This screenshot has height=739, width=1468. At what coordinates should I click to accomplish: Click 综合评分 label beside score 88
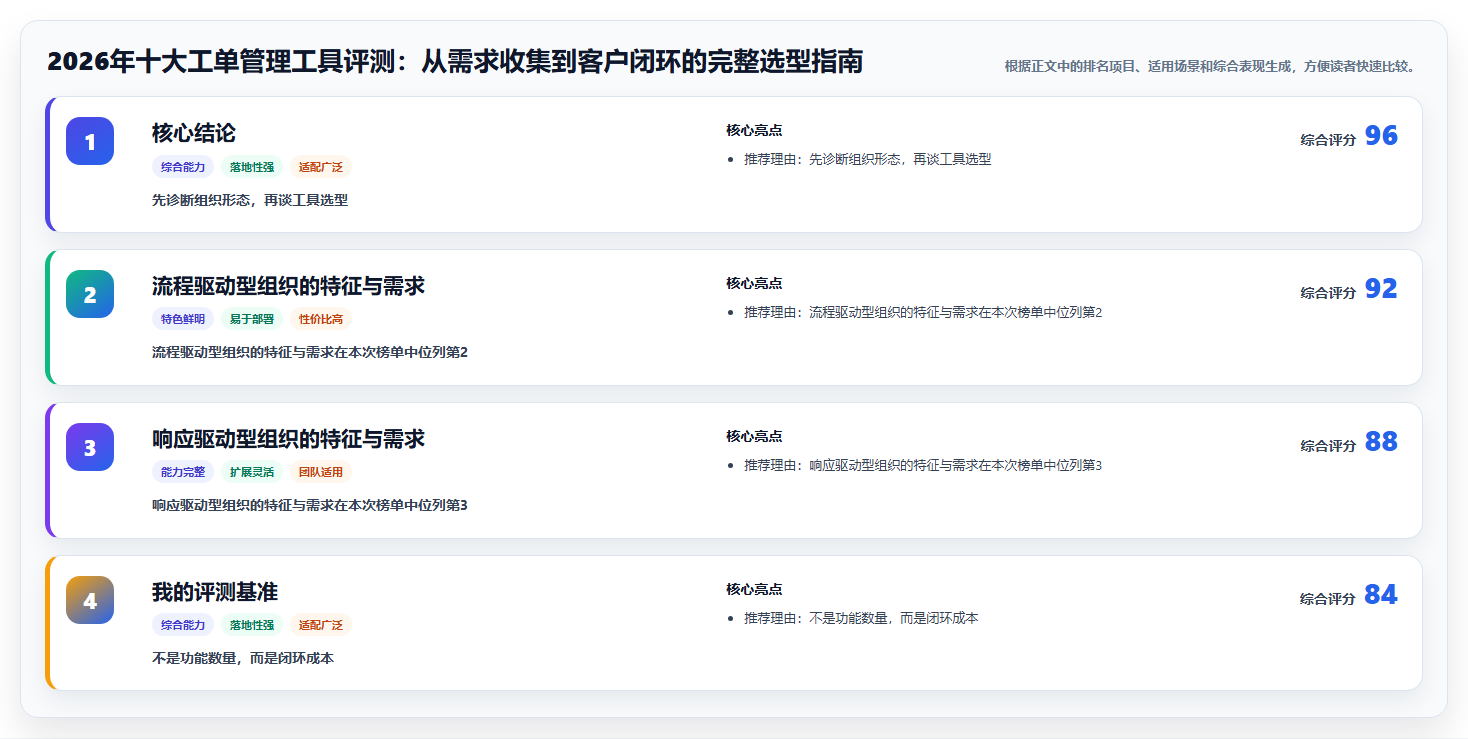coord(1328,446)
